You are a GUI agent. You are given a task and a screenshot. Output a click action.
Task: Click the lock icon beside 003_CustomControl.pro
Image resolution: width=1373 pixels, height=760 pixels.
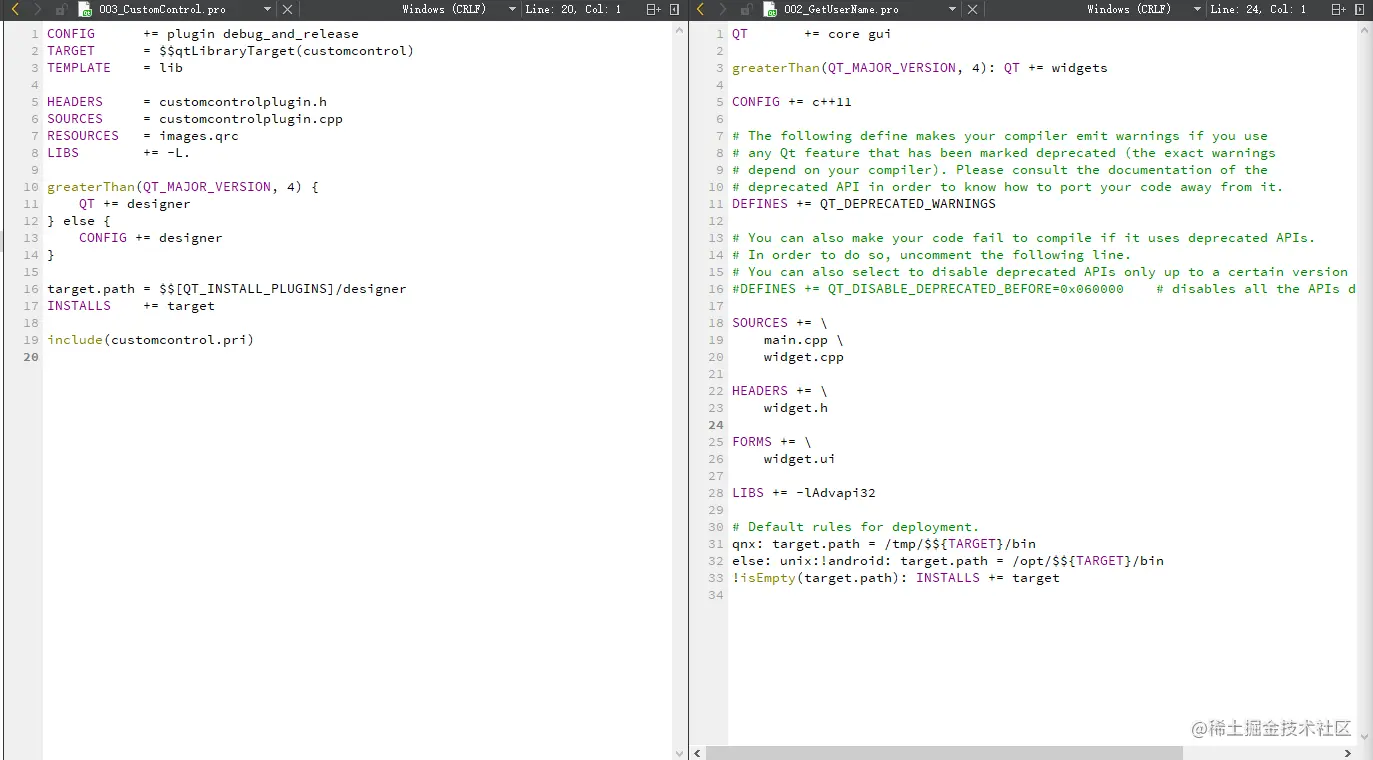61,9
